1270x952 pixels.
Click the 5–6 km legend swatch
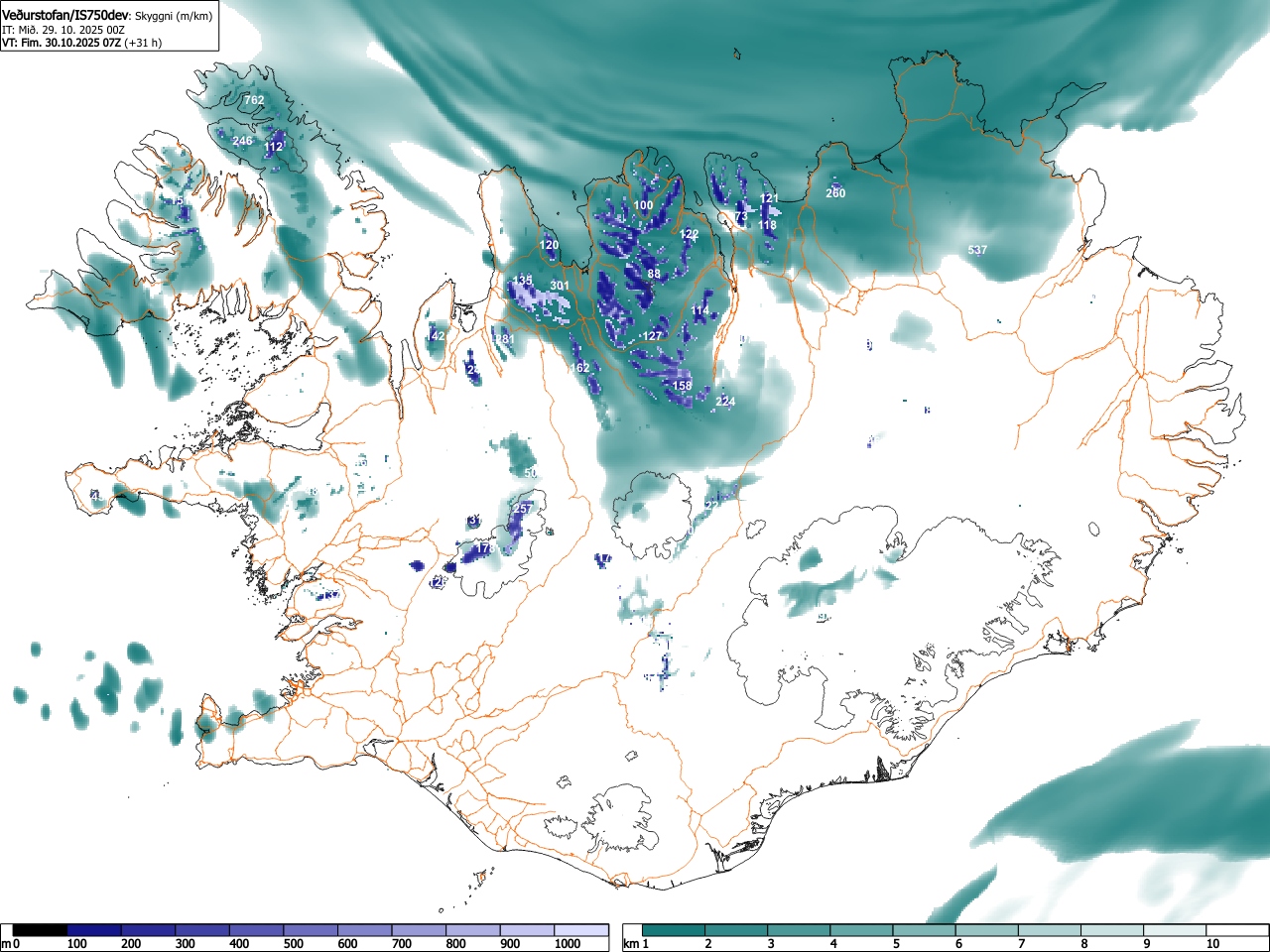pos(924,930)
